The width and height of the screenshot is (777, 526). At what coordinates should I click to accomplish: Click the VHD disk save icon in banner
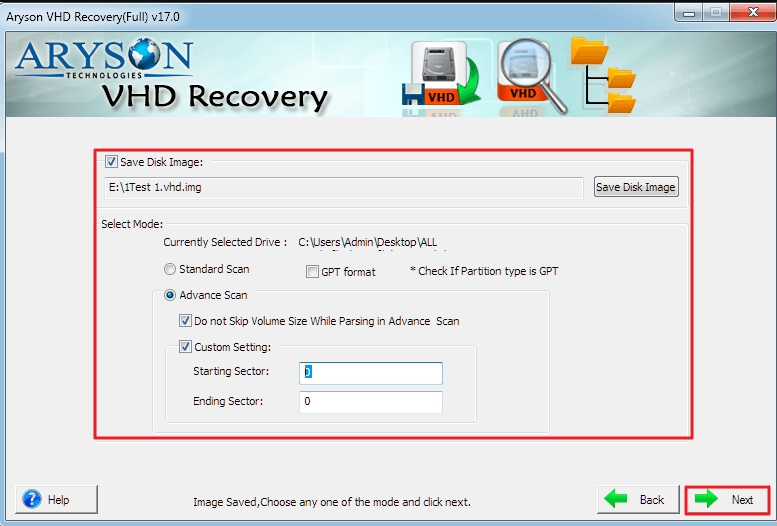pos(441,74)
